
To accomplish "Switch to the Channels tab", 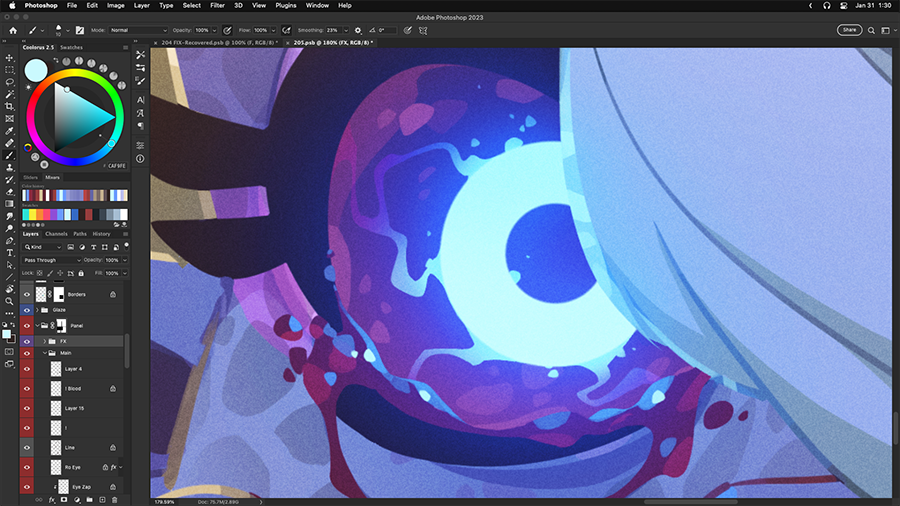I will coord(56,234).
